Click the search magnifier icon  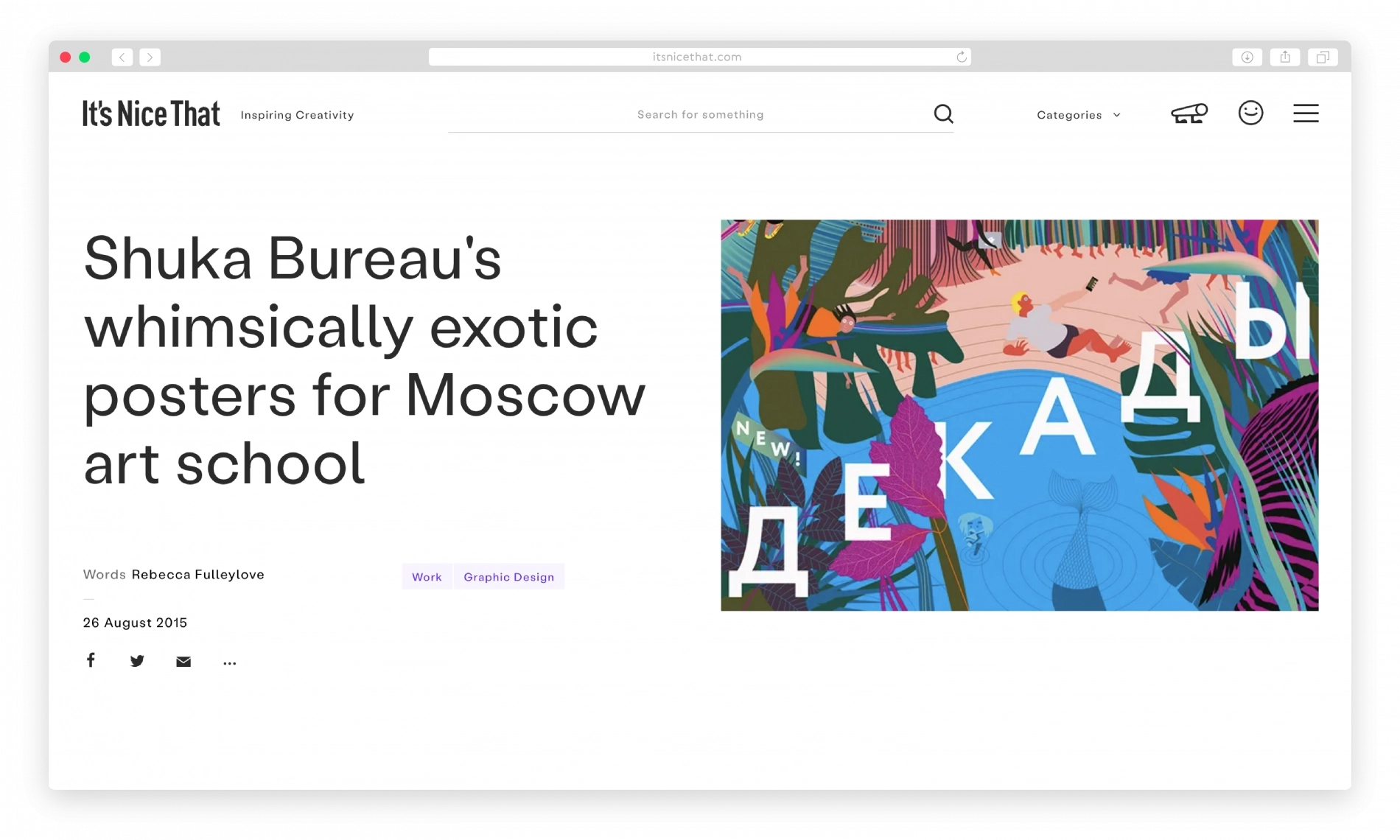point(943,113)
